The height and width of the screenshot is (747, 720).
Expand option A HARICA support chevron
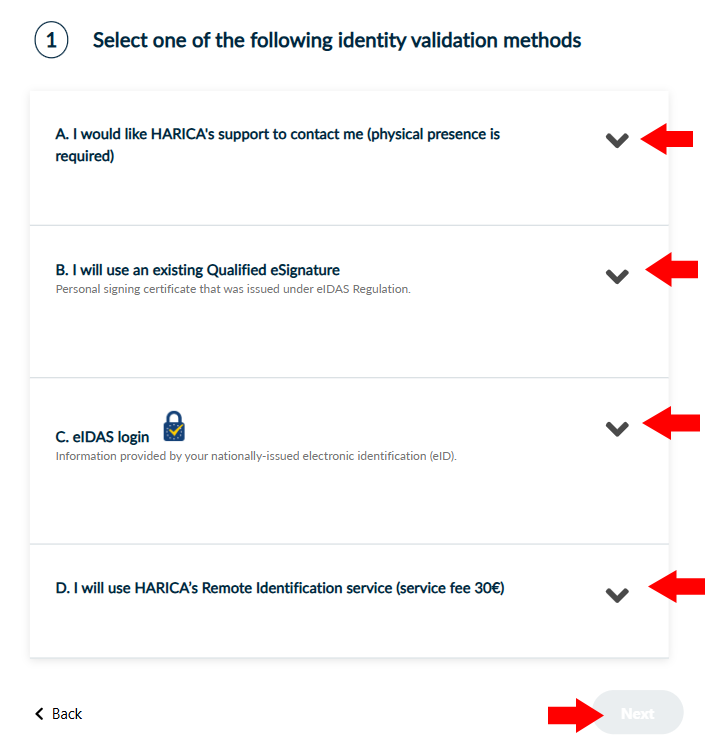[617, 140]
